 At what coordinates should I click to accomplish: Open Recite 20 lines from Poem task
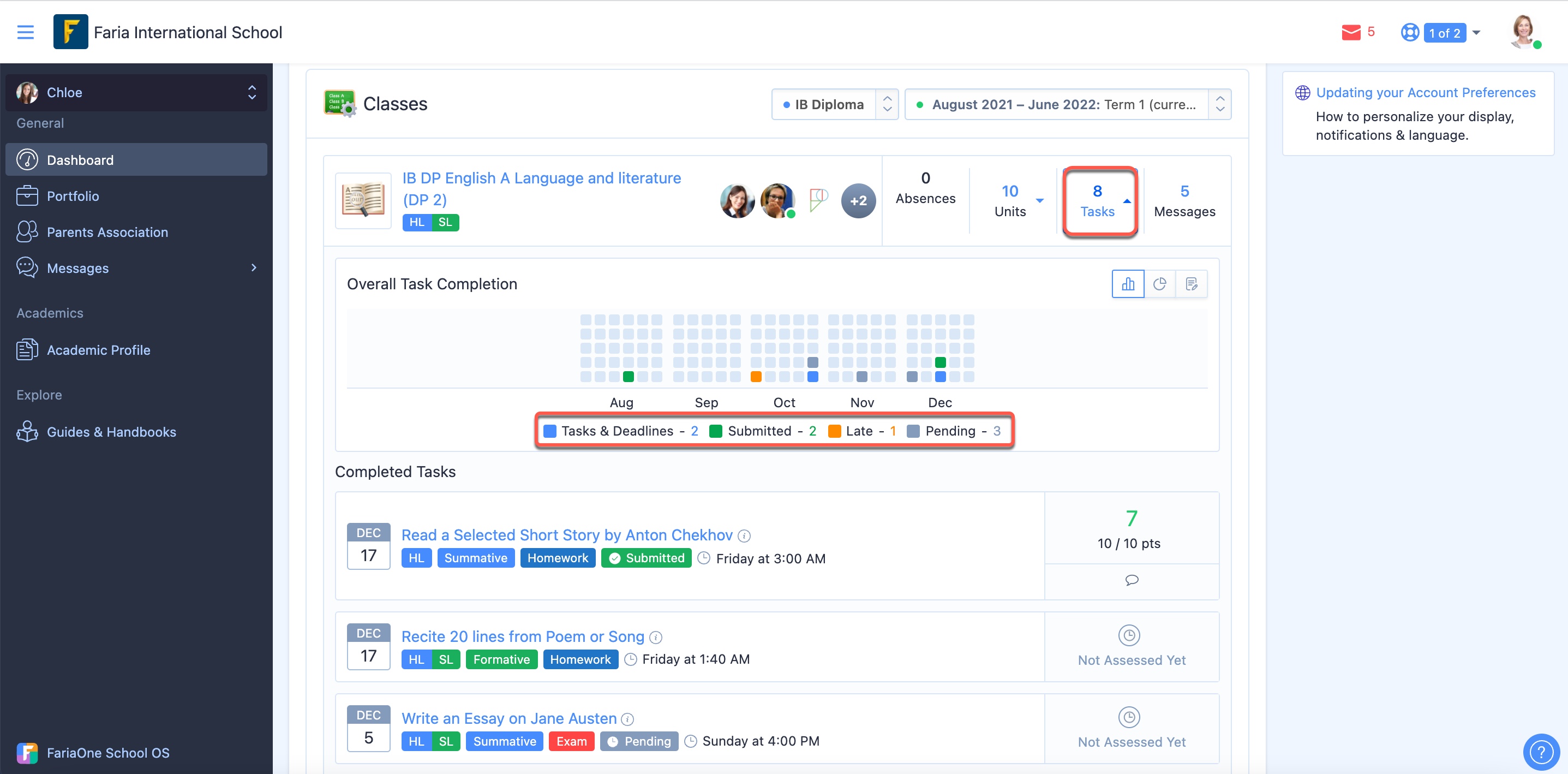[x=522, y=637]
